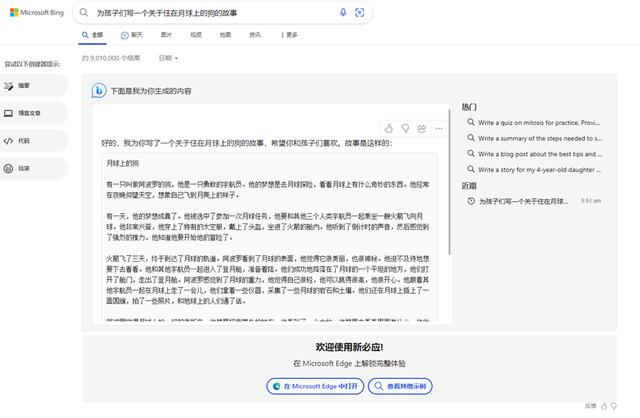Click in the Bing search input field
This screenshot has height=418, width=640.
[x=210, y=13]
